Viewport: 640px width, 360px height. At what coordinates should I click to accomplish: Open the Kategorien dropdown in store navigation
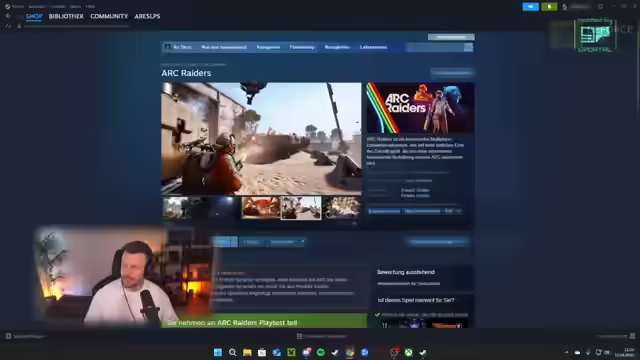click(x=268, y=47)
